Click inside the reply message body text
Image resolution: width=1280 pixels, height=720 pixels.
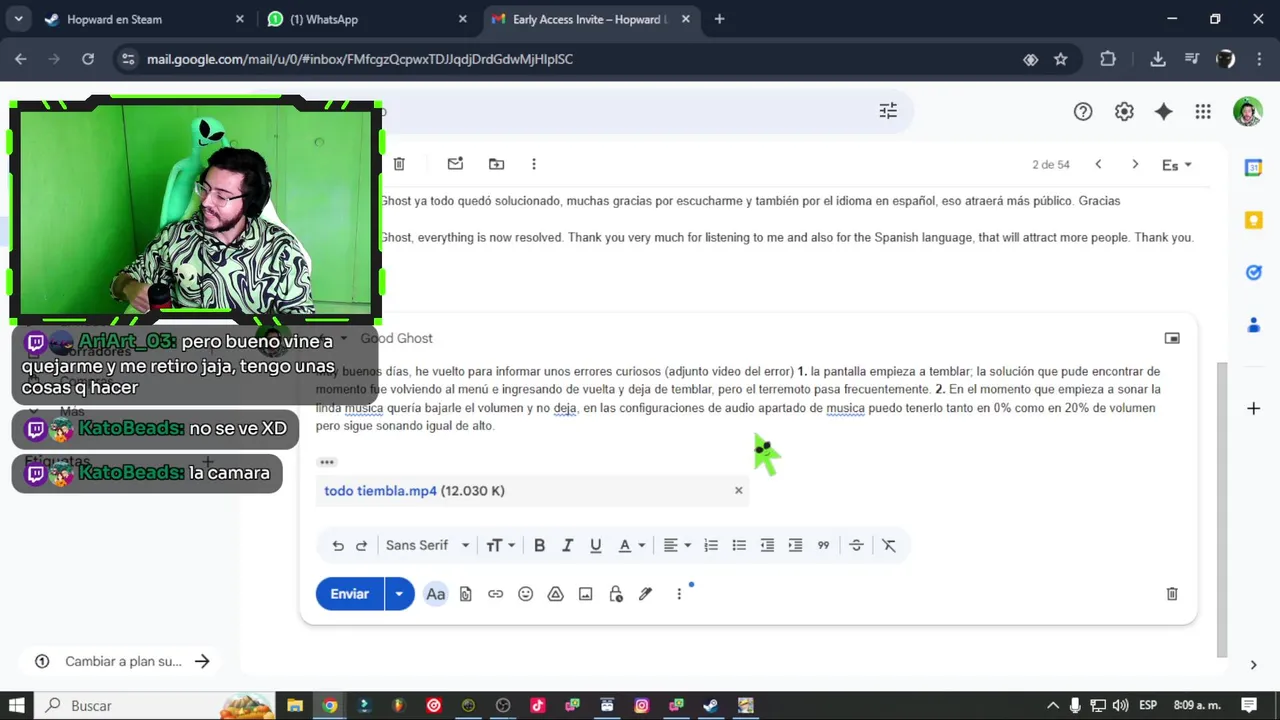click(738, 398)
